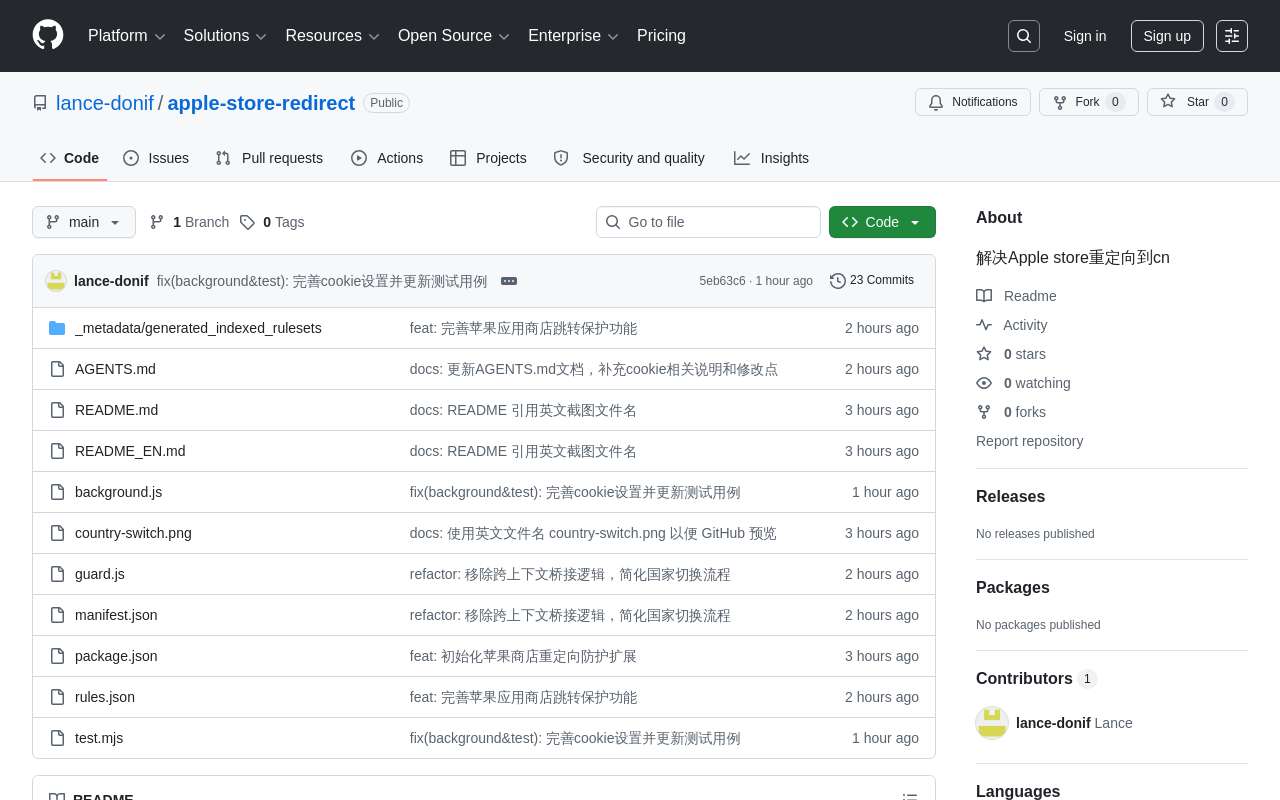Click file icon of test.mjs
Screen dimensions: 1280x800
[57, 738]
